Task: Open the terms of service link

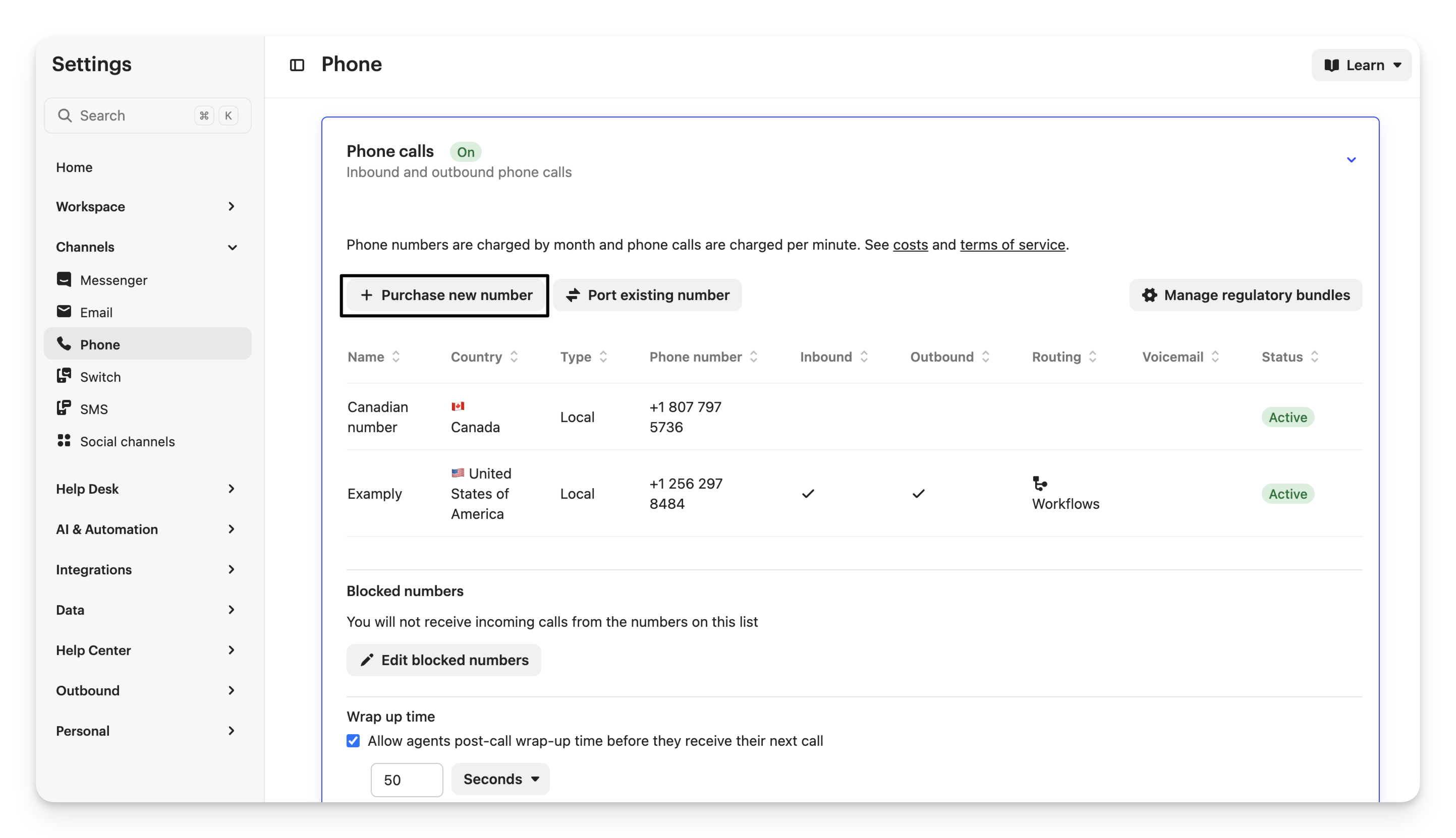Action: (x=1012, y=245)
